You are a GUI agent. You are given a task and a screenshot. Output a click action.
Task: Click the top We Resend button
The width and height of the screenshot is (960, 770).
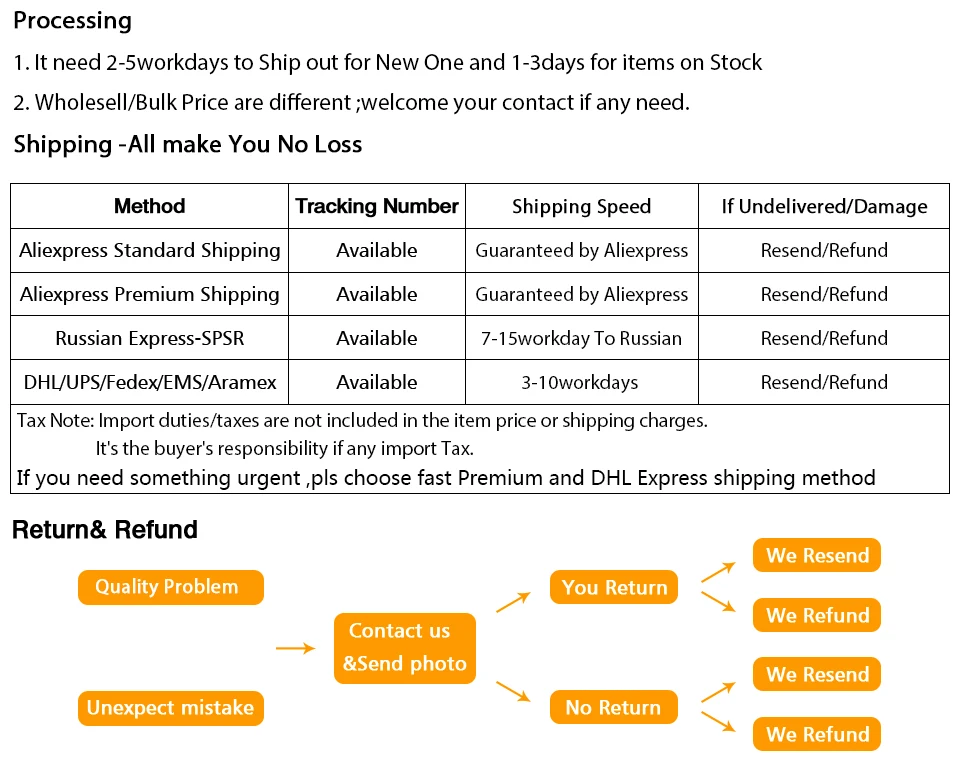[817, 555]
